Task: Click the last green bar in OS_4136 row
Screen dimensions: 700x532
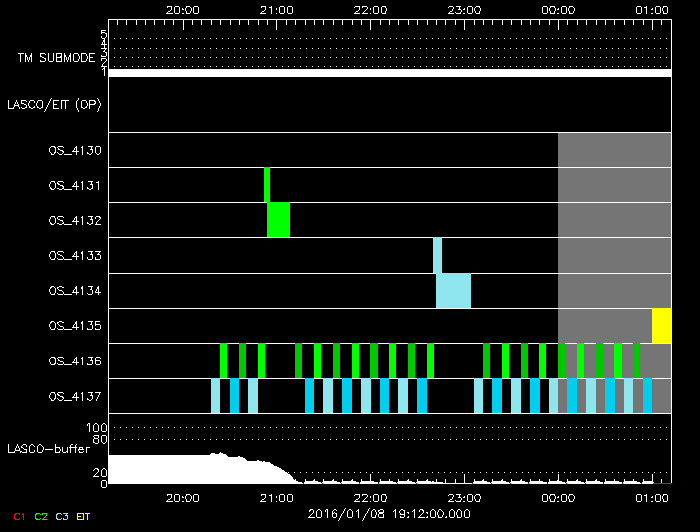Action: pyautogui.click(x=637, y=361)
